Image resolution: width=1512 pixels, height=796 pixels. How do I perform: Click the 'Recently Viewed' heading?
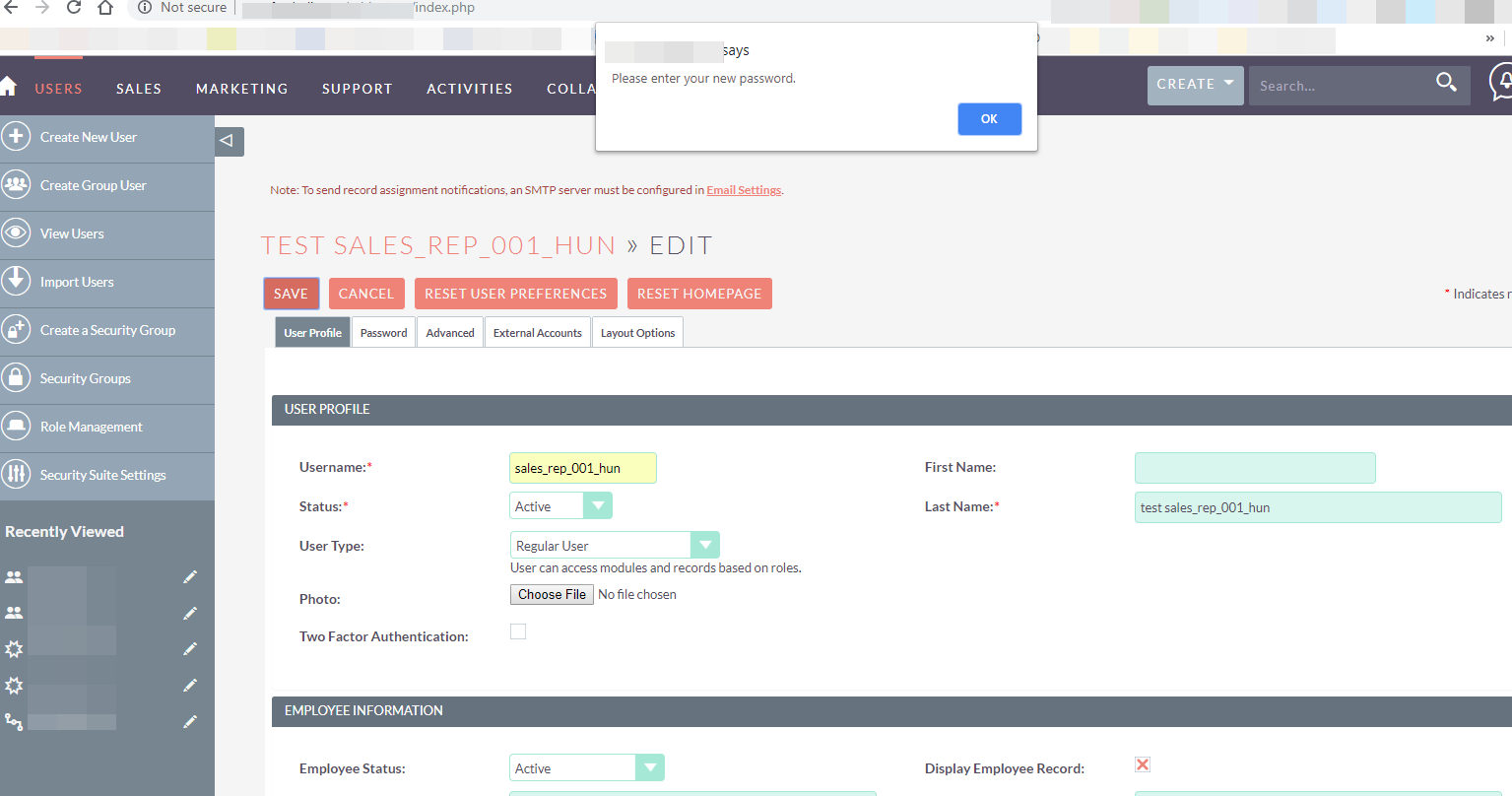64,532
